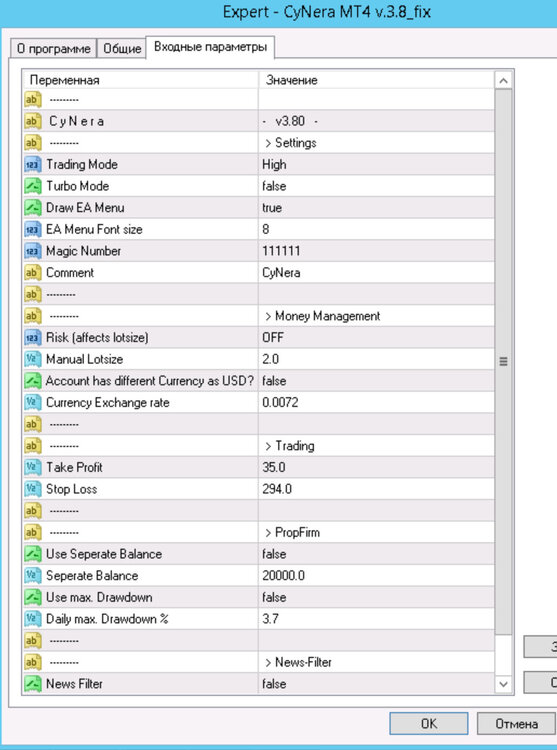Edit the Trading Mode value High
This screenshot has height=750, width=557.
tap(274, 165)
